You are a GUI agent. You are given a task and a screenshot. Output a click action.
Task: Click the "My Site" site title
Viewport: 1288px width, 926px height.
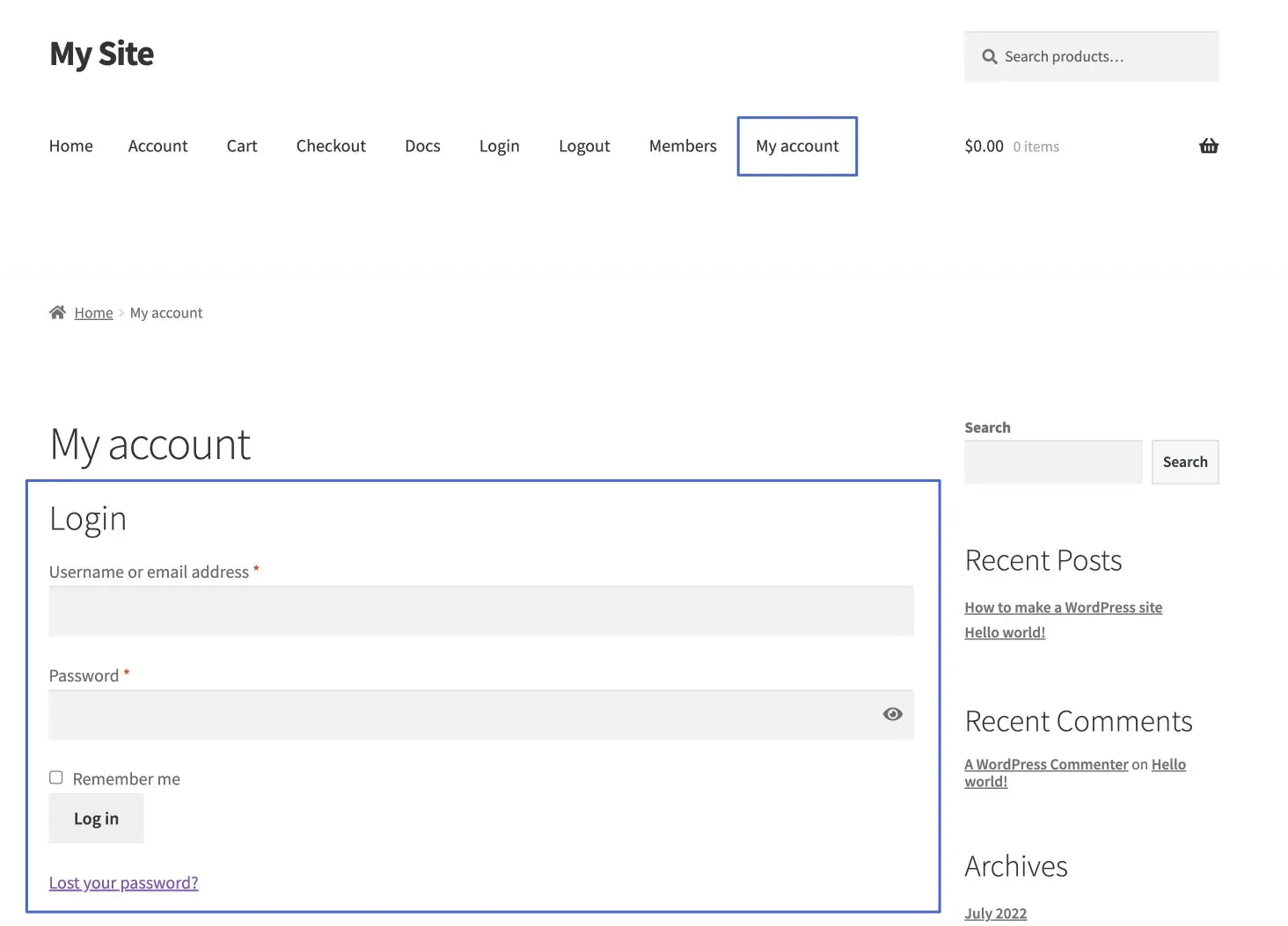[100, 54]
